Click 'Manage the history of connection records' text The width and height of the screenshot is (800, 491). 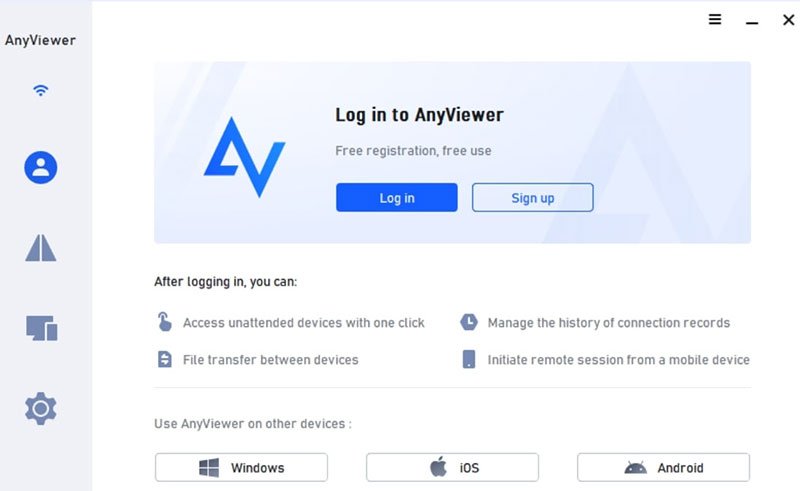(609, 323)
